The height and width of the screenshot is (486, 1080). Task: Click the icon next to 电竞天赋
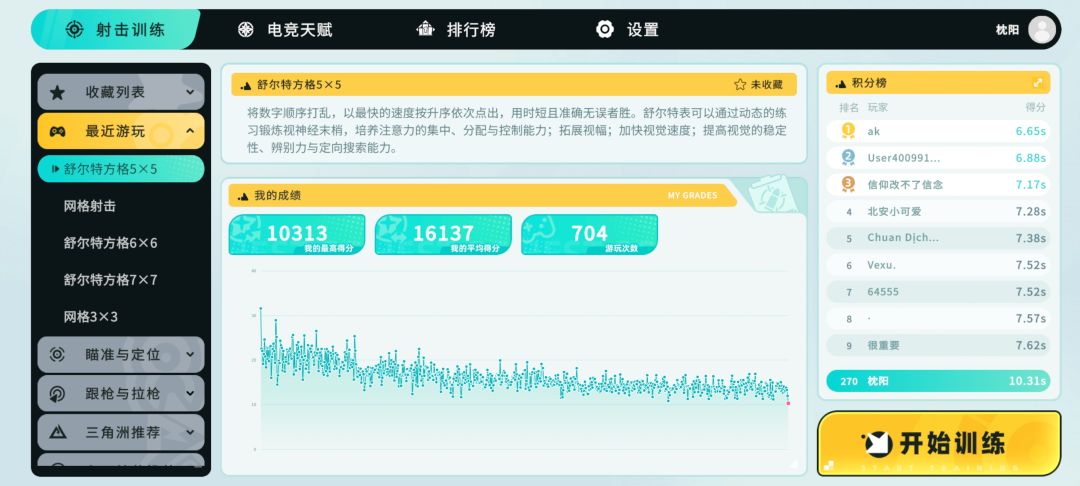246,30
